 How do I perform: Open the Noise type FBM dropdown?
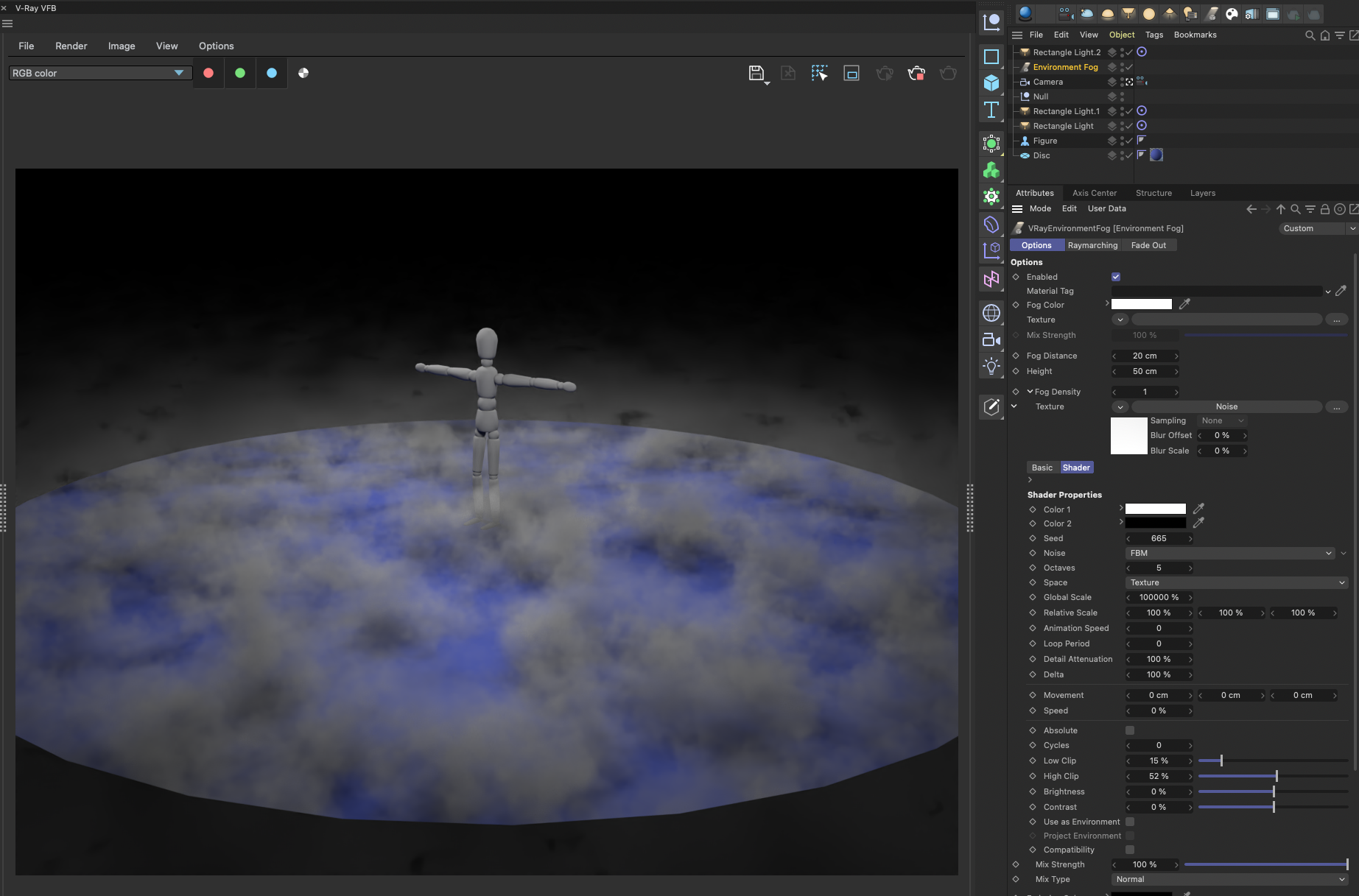tap(1230, 553)
